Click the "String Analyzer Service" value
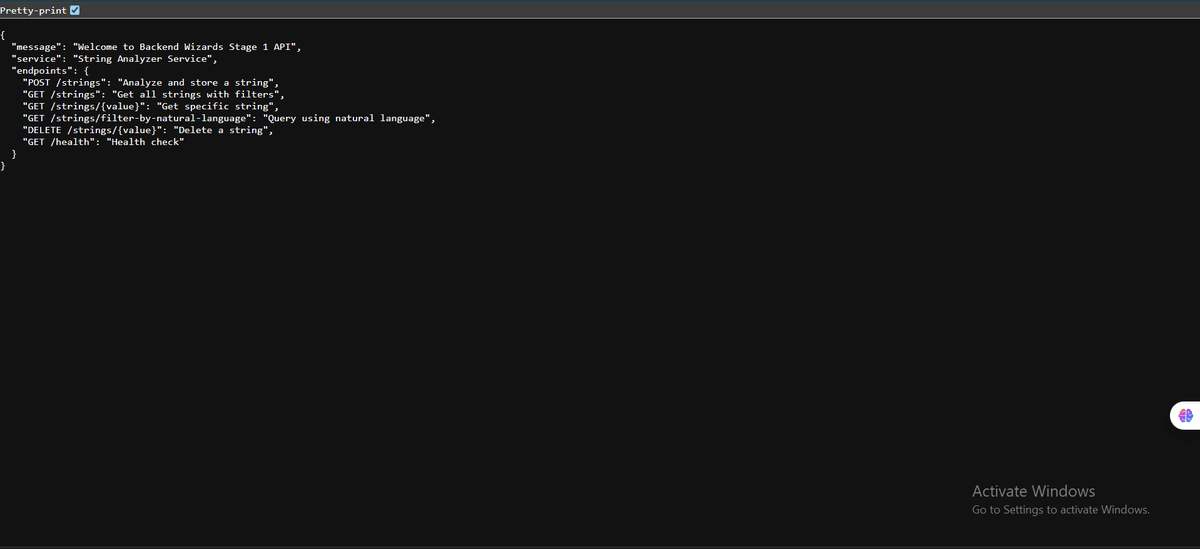Image resolution: width=1200 pixels, height=549 pixels. pyautogui.click(x=144, y=59)
